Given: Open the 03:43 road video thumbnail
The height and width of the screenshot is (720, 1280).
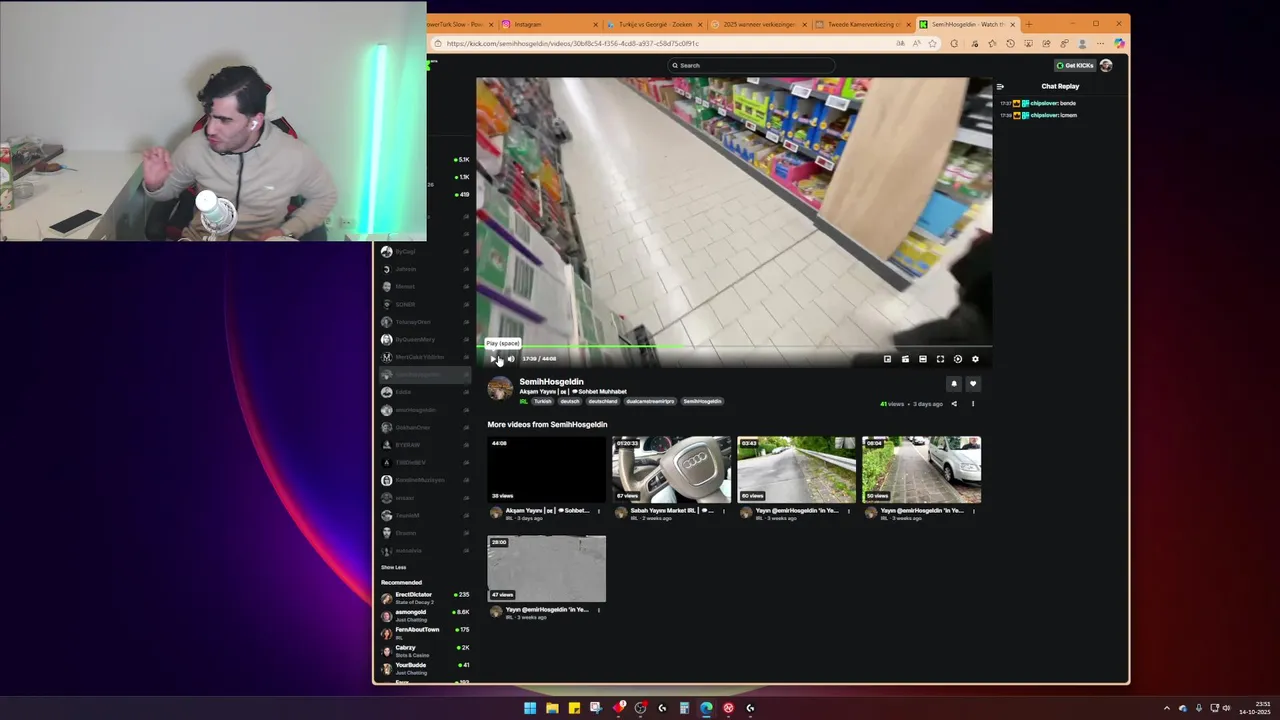Looking at the screenshot, I should click(796, 469).
